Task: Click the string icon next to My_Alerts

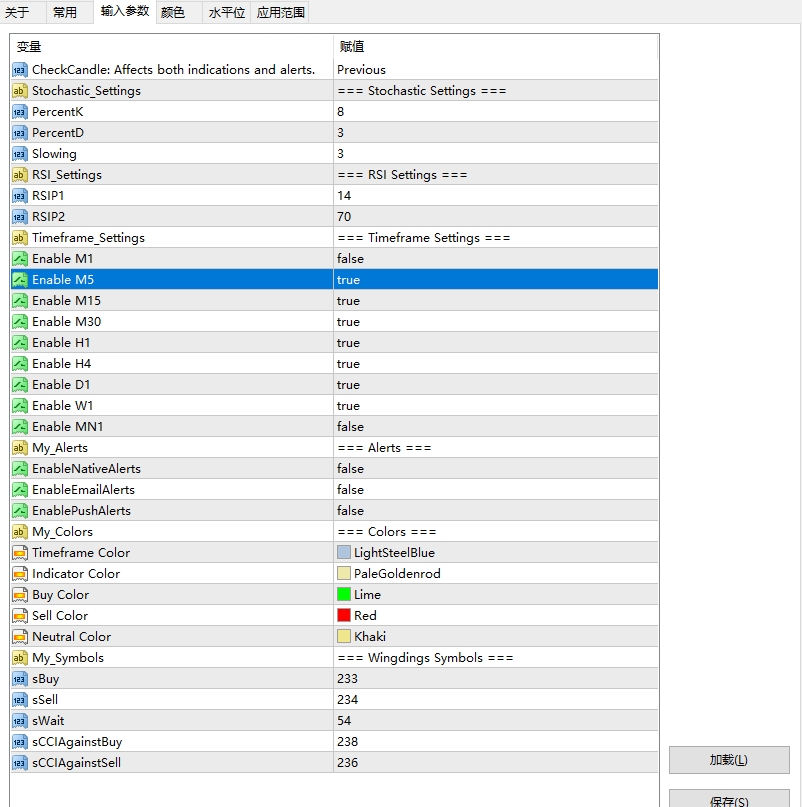Action: 20,448
